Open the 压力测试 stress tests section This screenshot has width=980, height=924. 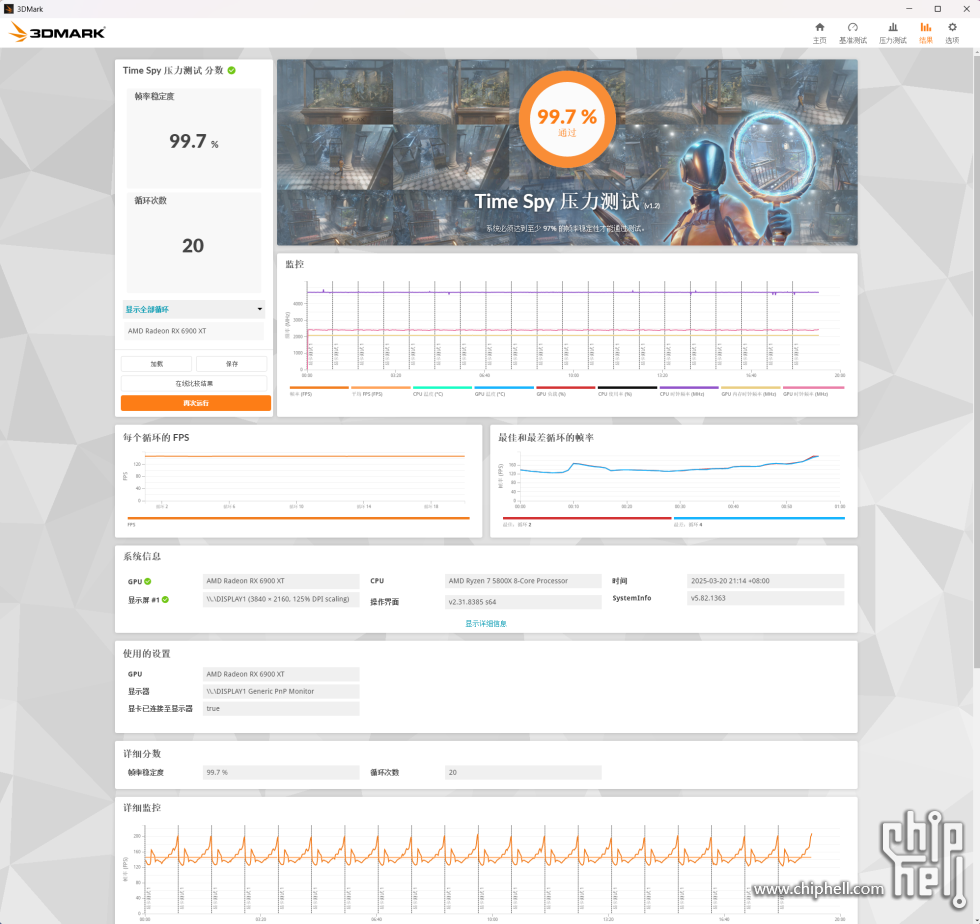892,33
